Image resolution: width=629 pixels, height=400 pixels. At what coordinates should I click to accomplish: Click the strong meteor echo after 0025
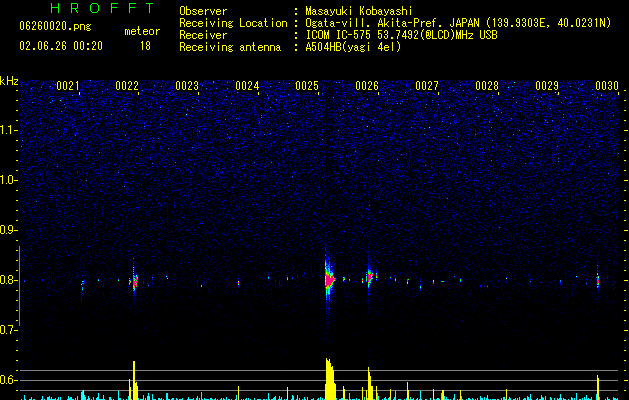coord(329,279)
